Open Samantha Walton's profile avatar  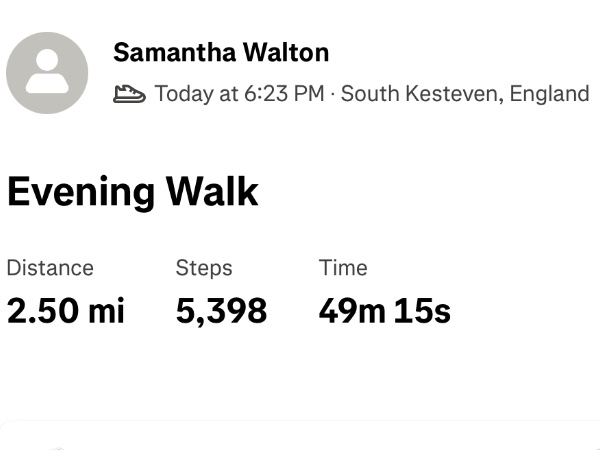click(47, 72)
